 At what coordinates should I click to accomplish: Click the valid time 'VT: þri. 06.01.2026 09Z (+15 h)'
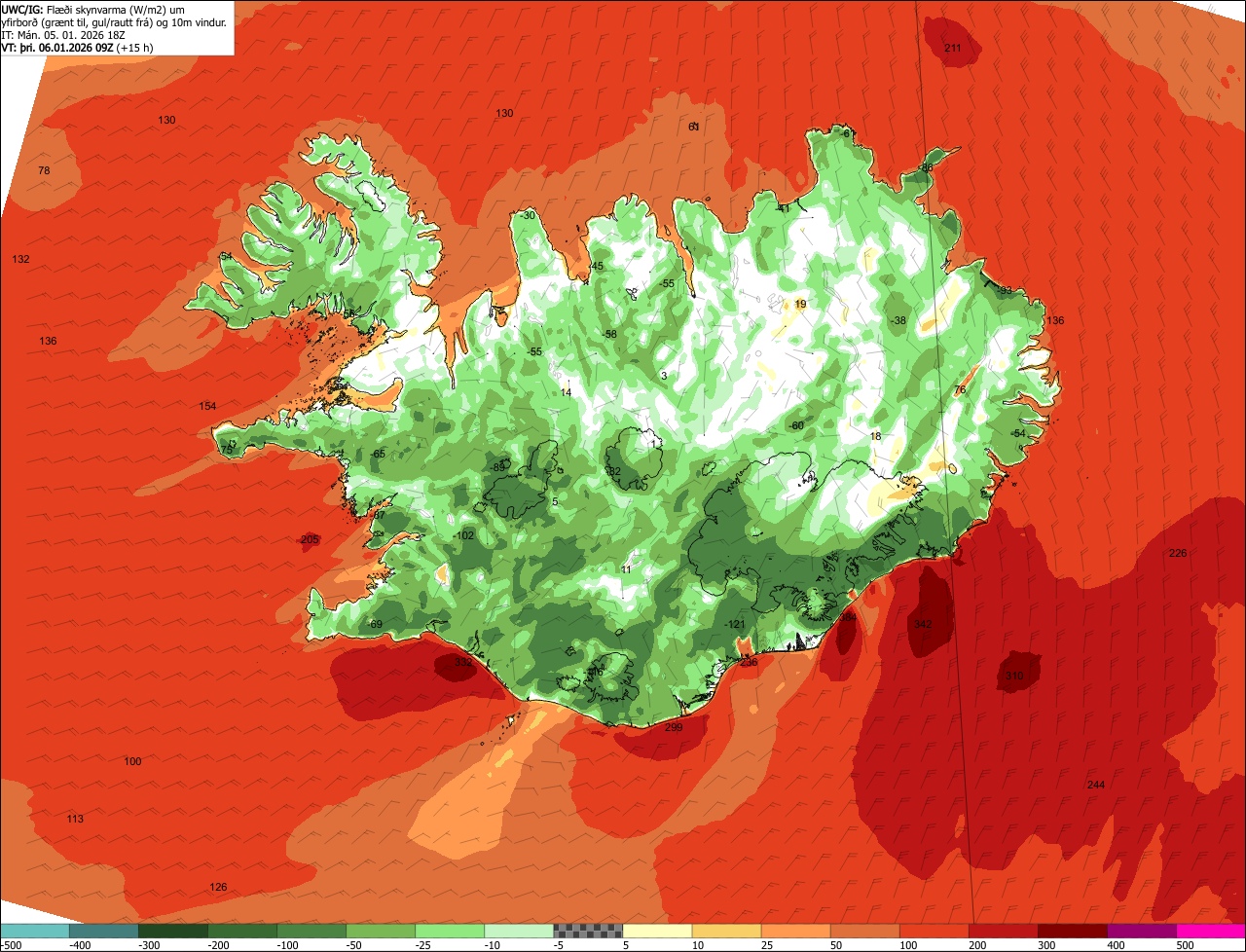(x=77, y=47)
